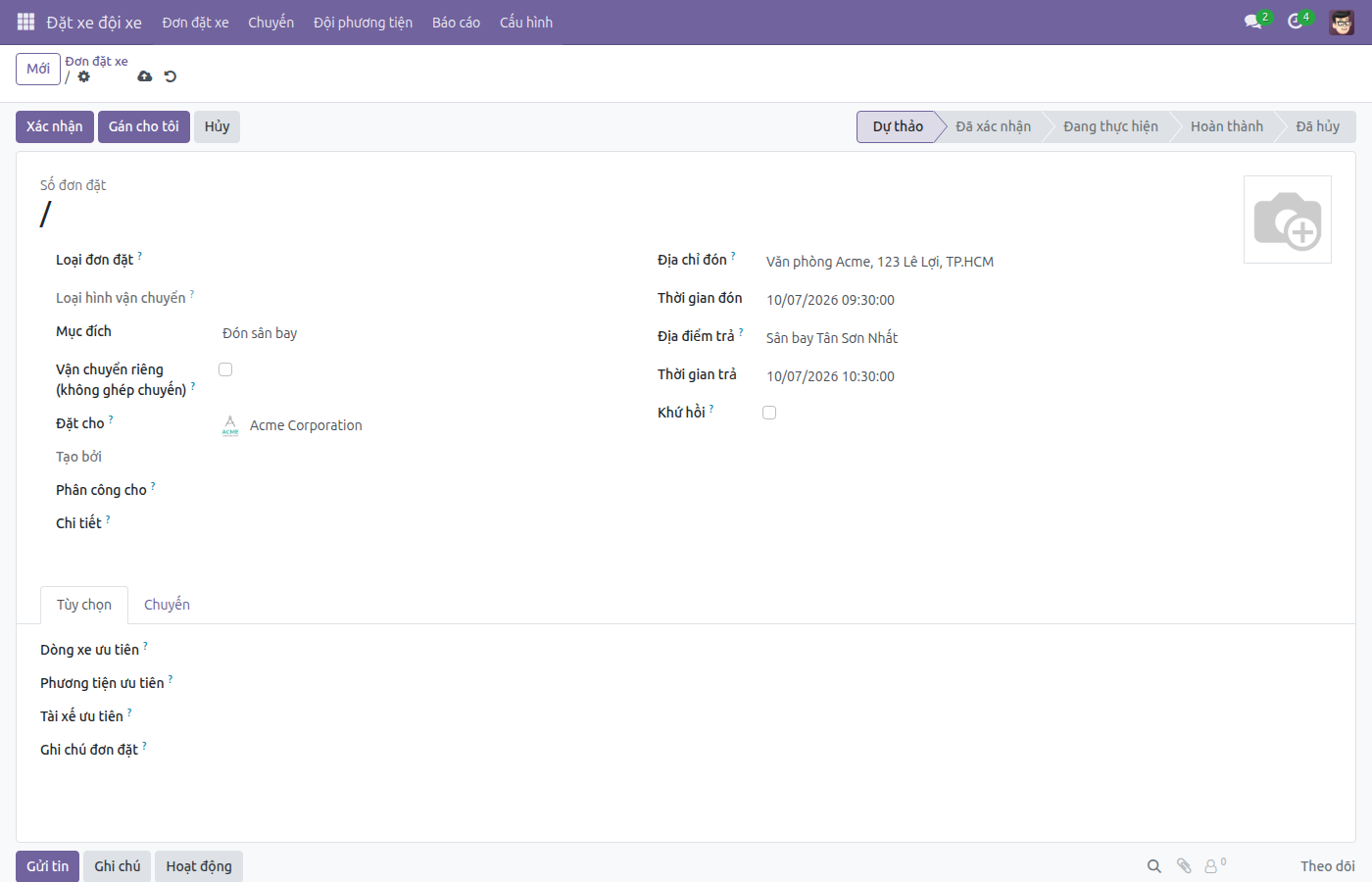Image resolution: width=1372 pixels, height=882 pixels.
Task: Click the Gán cho tôi button
Action: 144,126
